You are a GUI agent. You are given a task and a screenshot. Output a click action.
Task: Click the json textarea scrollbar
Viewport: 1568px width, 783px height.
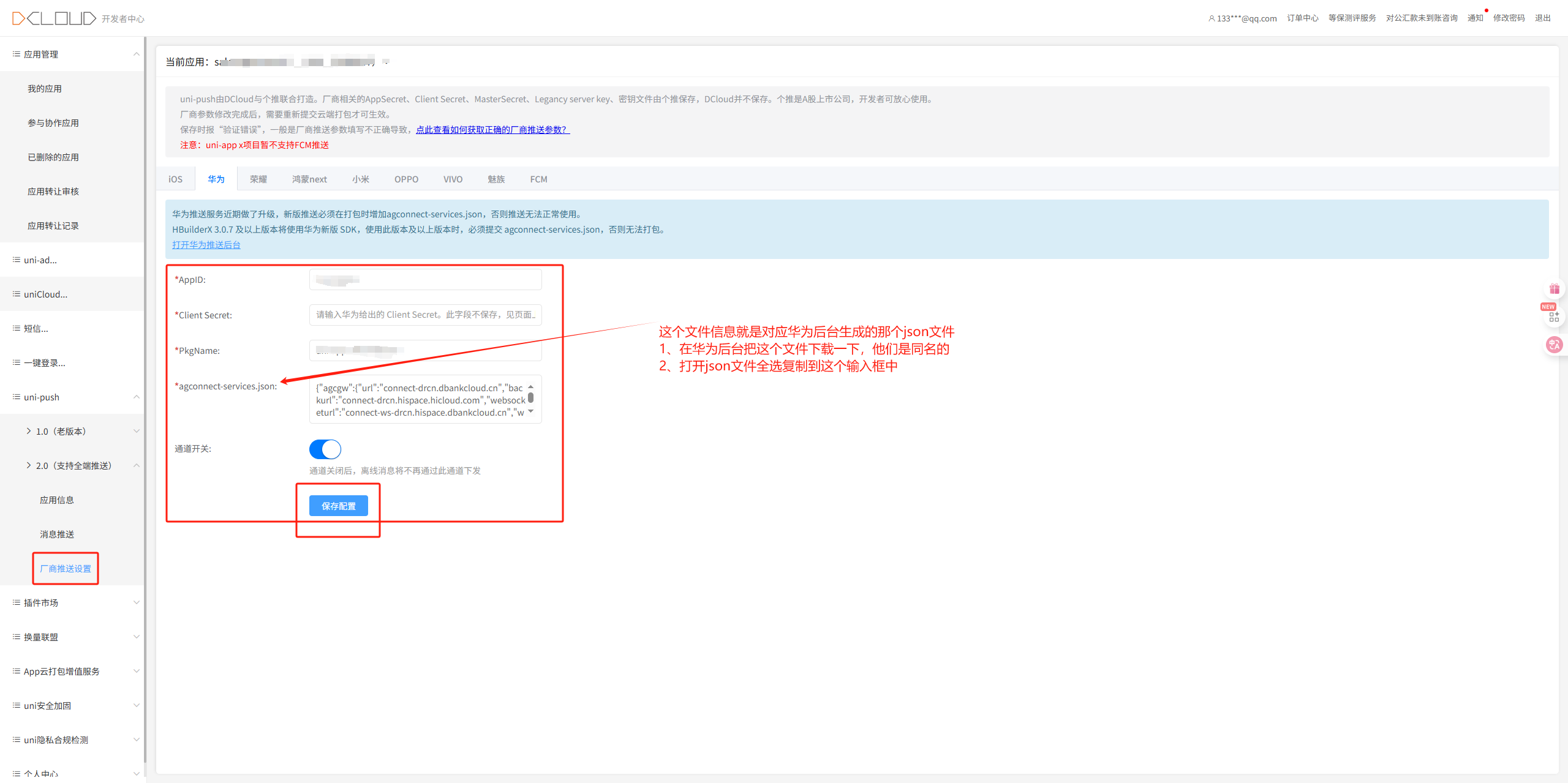(530, 398)
